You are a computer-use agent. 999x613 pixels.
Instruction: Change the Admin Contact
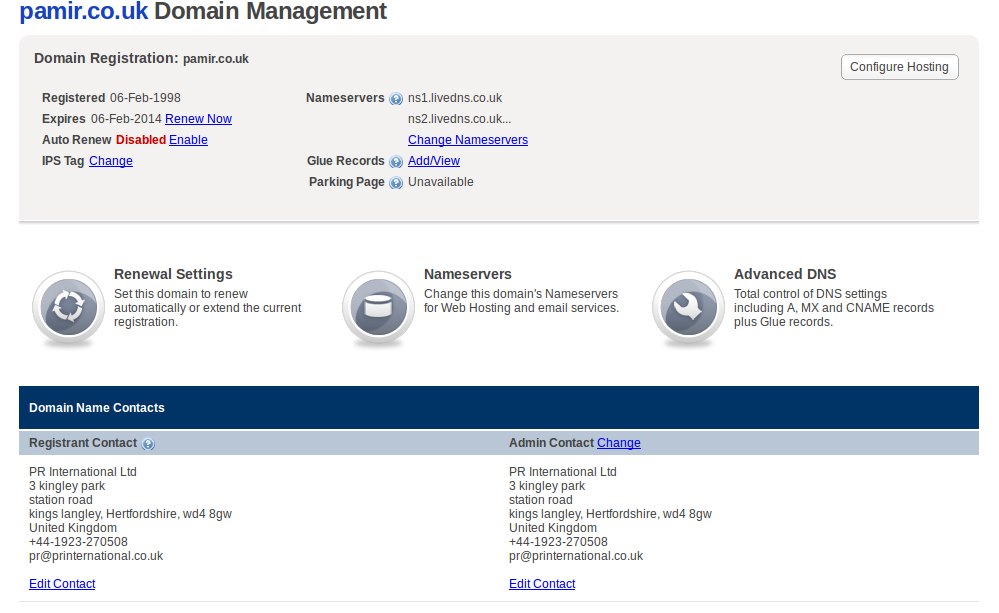[x=619, y=443]
